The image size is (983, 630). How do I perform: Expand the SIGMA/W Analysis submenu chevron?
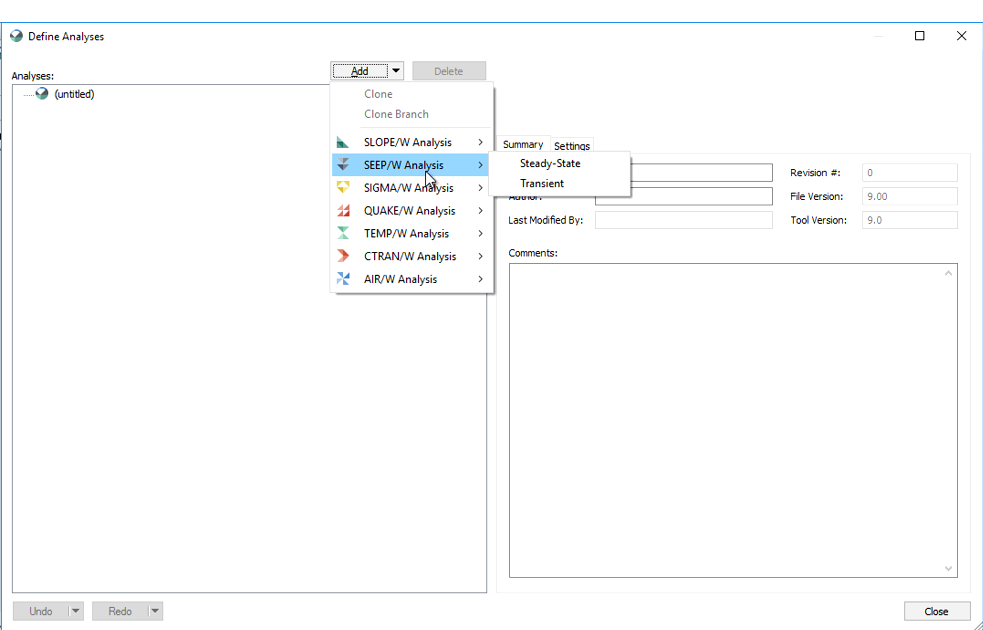click(x=480, y=187)
